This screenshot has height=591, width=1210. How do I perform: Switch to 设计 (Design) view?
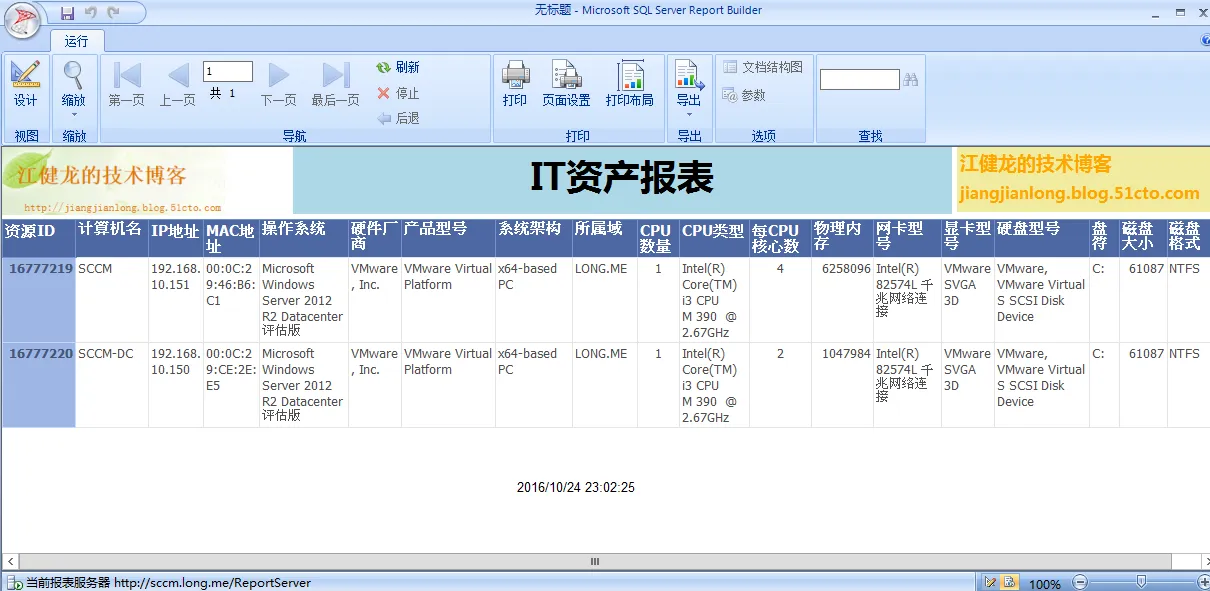26,84
